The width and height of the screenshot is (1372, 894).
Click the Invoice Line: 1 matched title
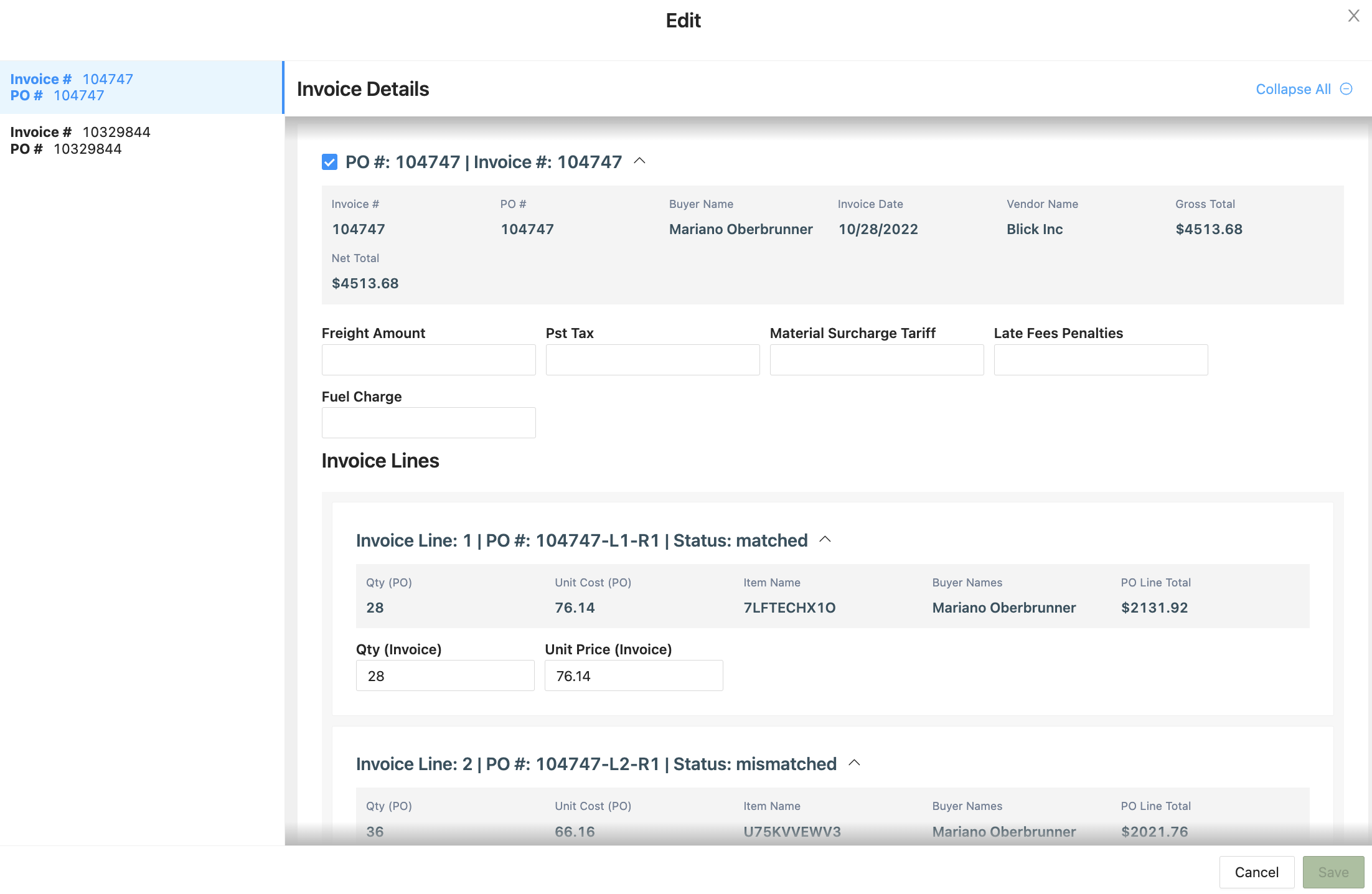pyautogui.click(x=582, y=540)
